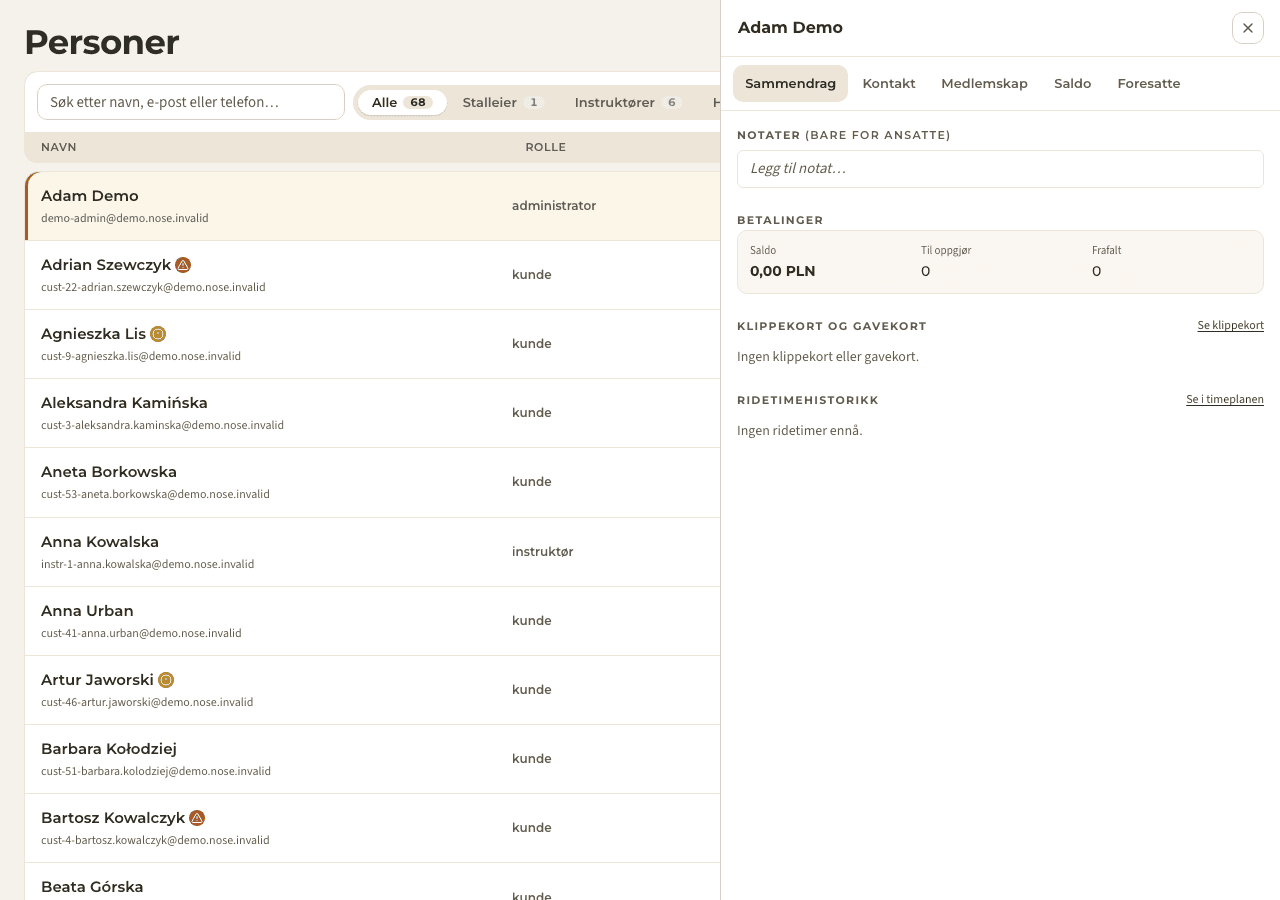
Task: Click the administrator role for Adam Demo
Action: click(x=554, y=206)
